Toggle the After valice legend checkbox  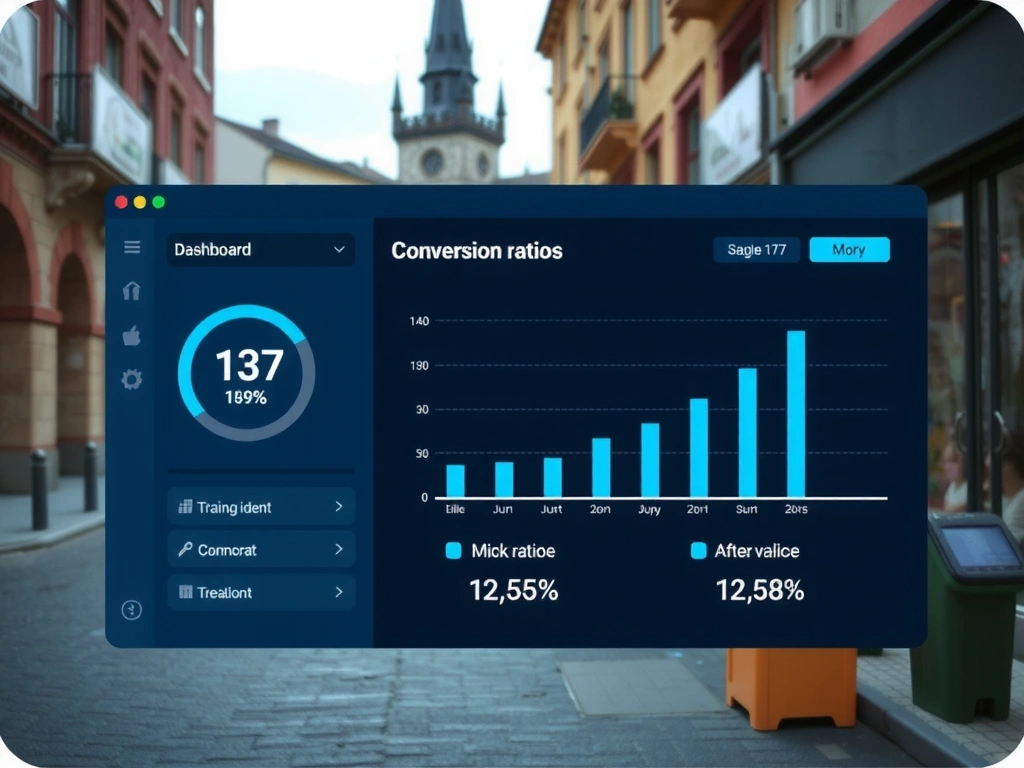pyautogui.click(x=699, y=551)
